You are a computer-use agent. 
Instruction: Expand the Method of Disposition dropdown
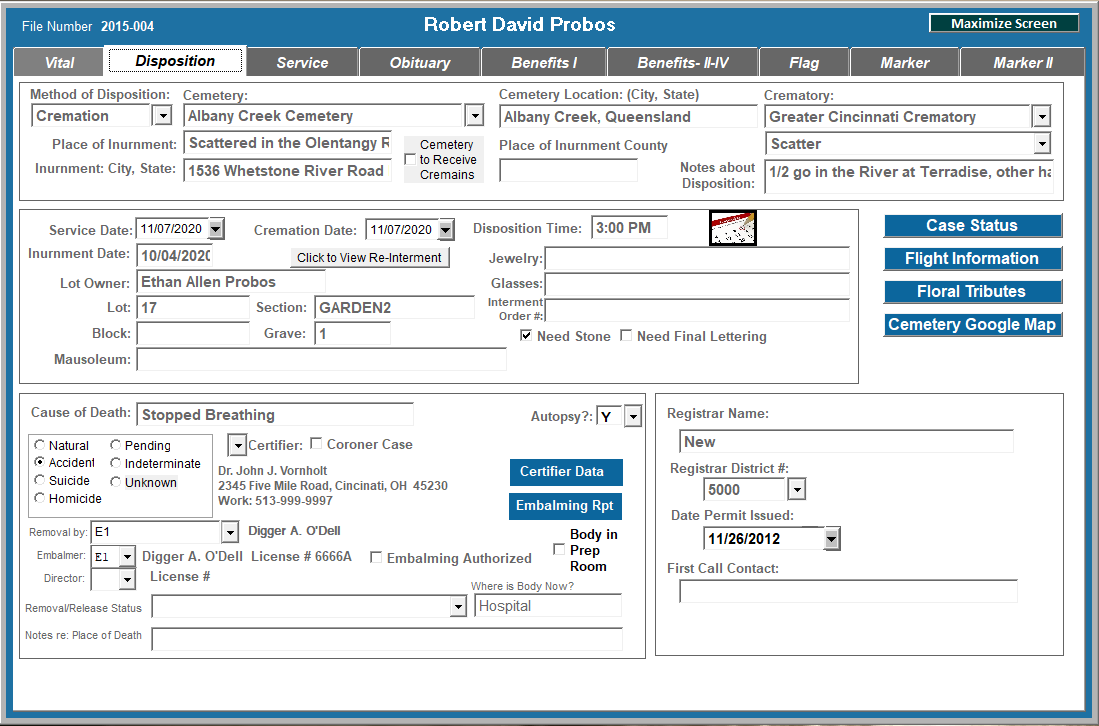(162, 116)
